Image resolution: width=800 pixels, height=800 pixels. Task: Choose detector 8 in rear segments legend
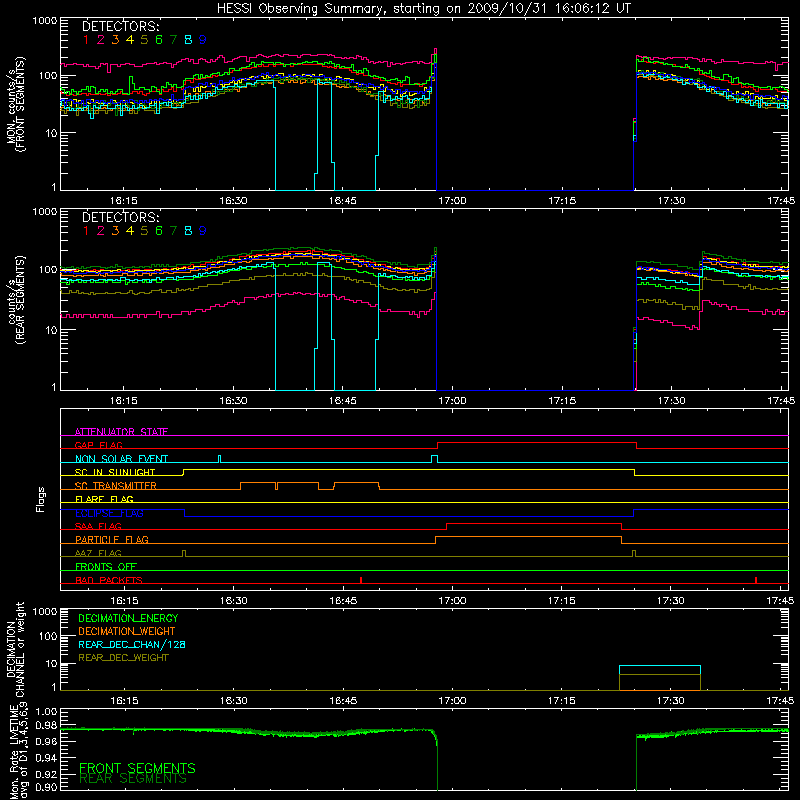tap(188, 231)
